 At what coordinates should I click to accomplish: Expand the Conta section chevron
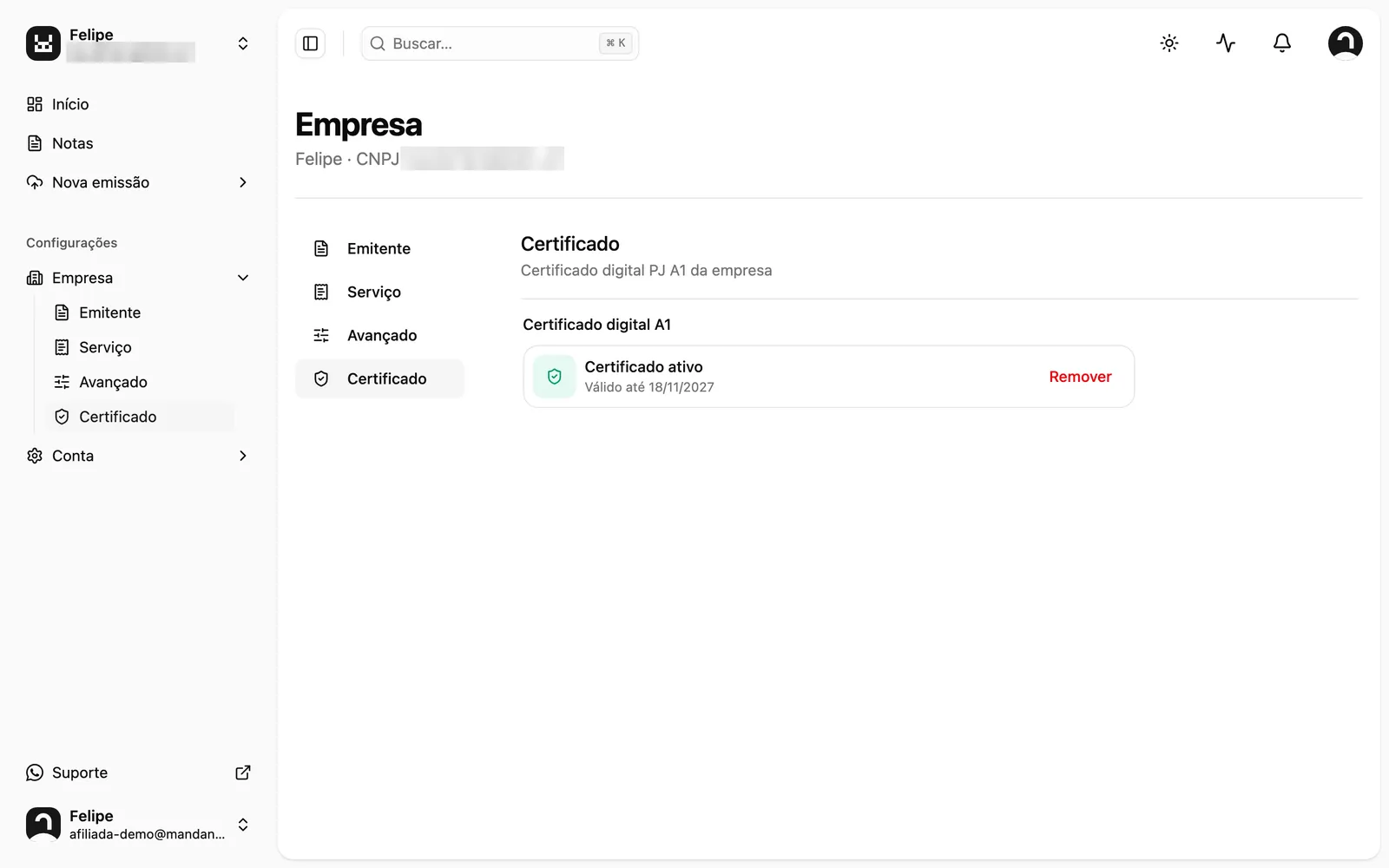(x=243, y=456)
